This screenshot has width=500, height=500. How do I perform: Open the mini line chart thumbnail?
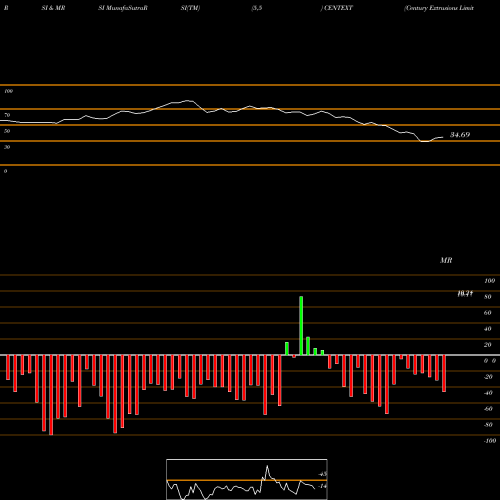coord(247,479)
